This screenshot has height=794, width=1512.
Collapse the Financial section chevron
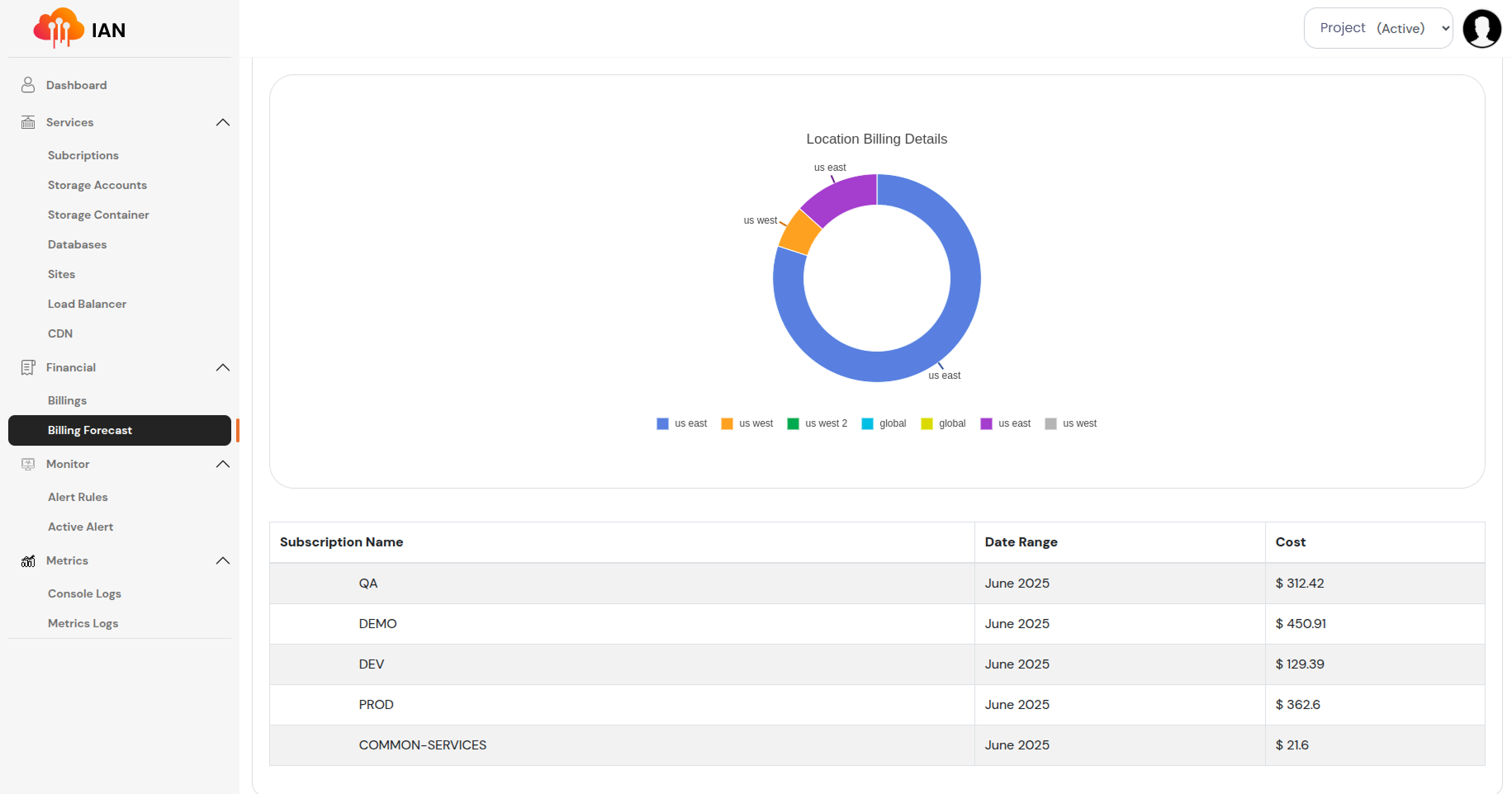click(222, 366)
